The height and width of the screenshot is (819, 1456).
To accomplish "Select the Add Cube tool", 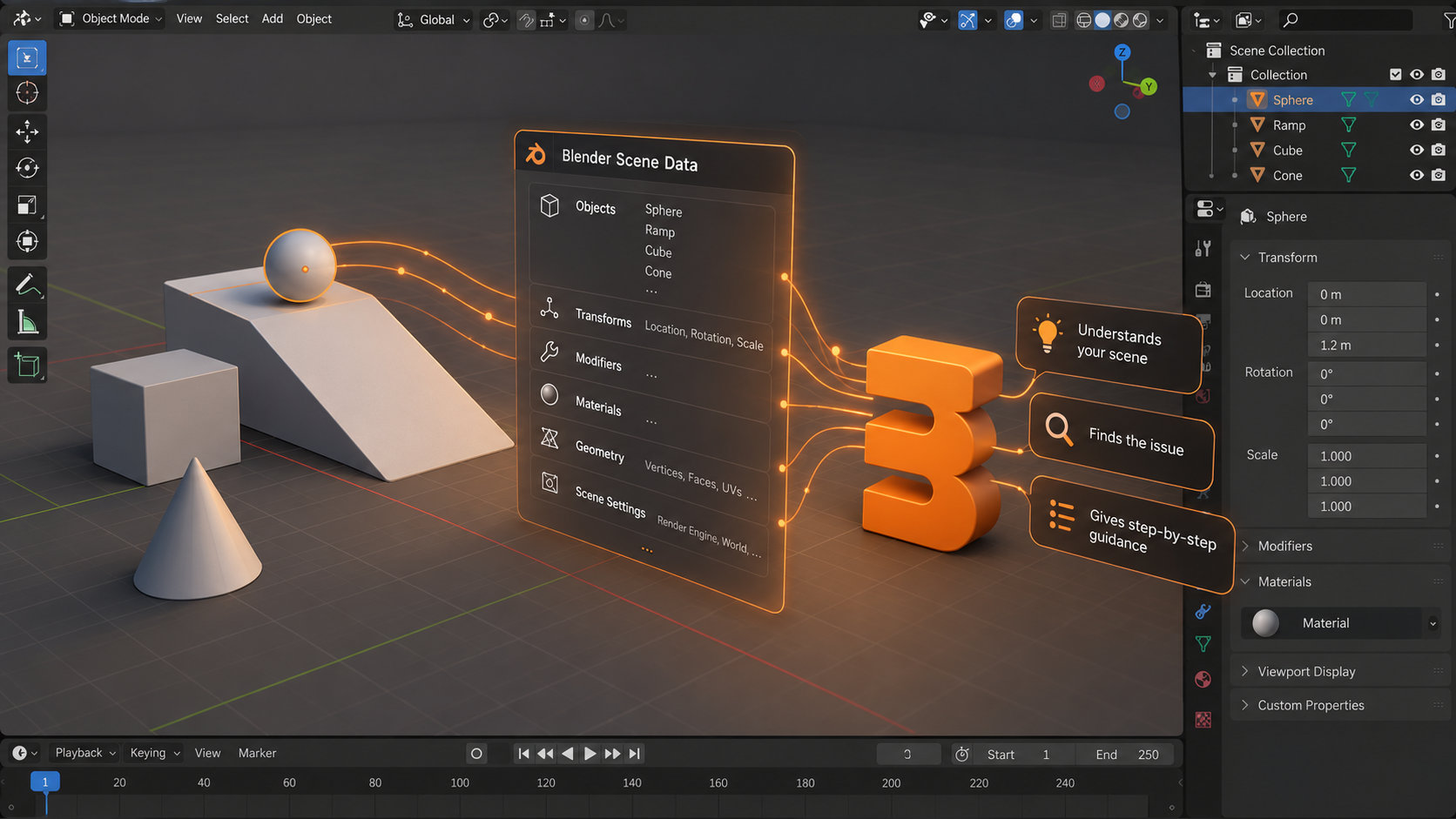I will pos(27,366).
